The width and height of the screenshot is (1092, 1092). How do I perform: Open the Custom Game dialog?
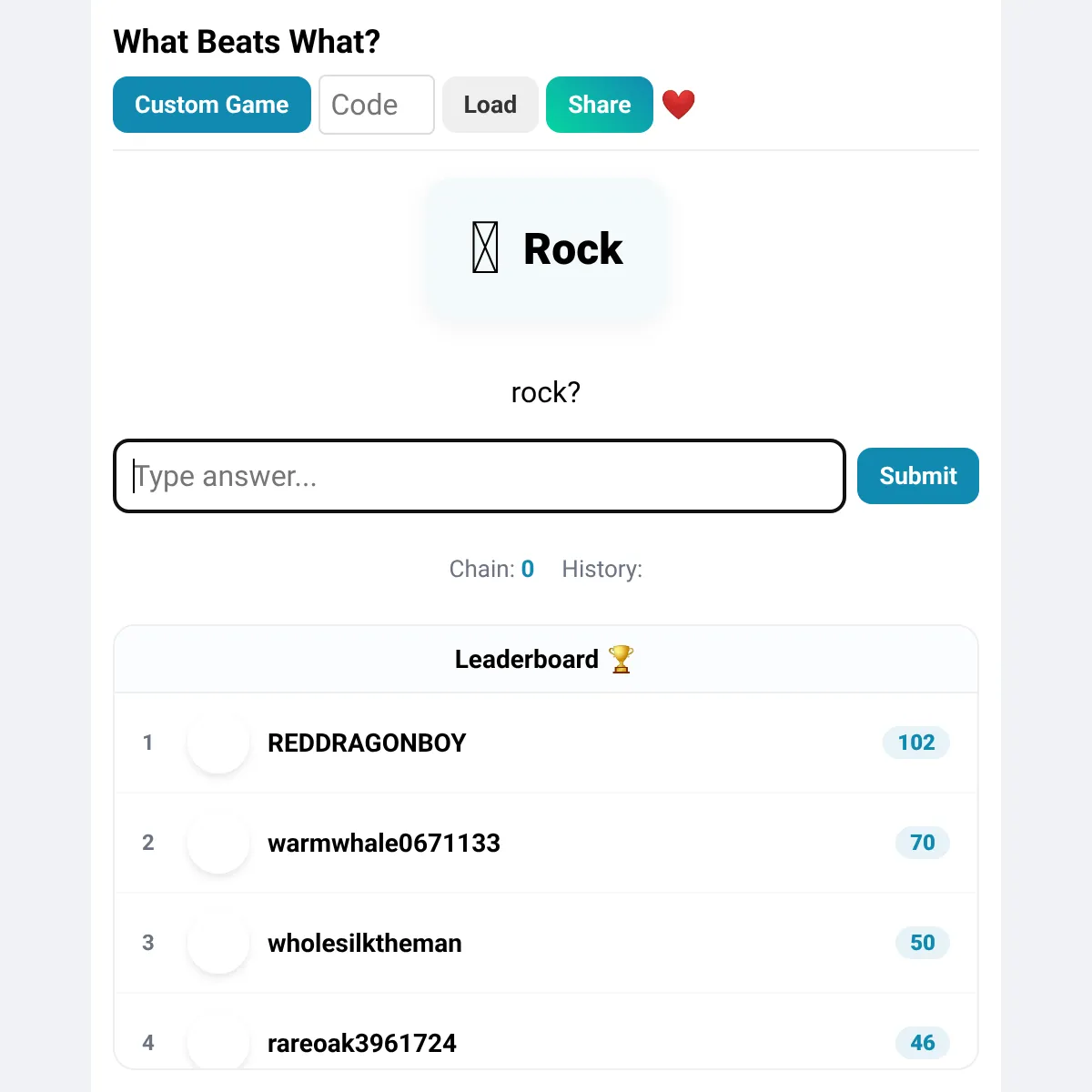[x=211, y=105]
